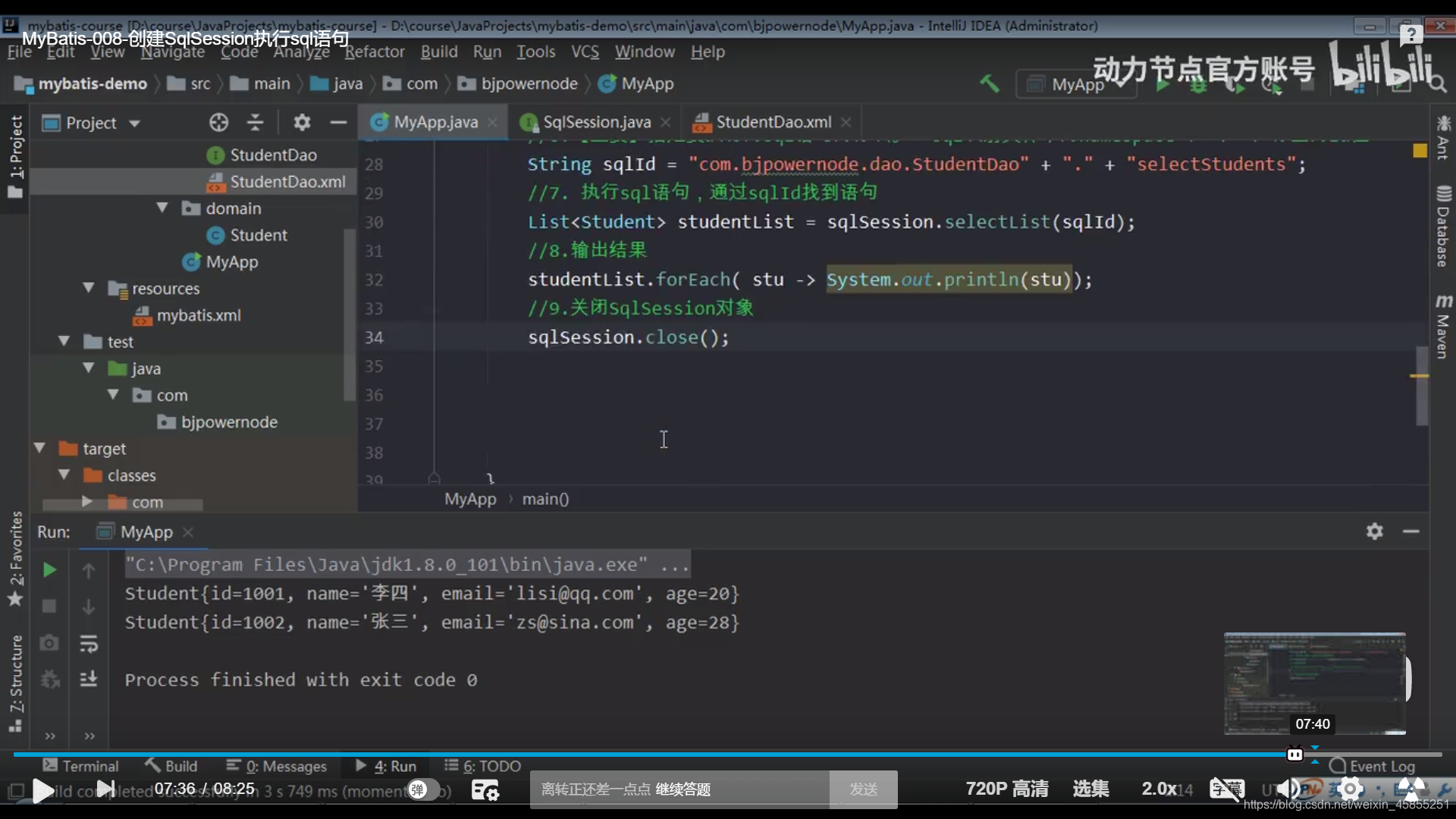
Task: Open the 720P 高清 quality selector
Action: tap(1006, 789)
